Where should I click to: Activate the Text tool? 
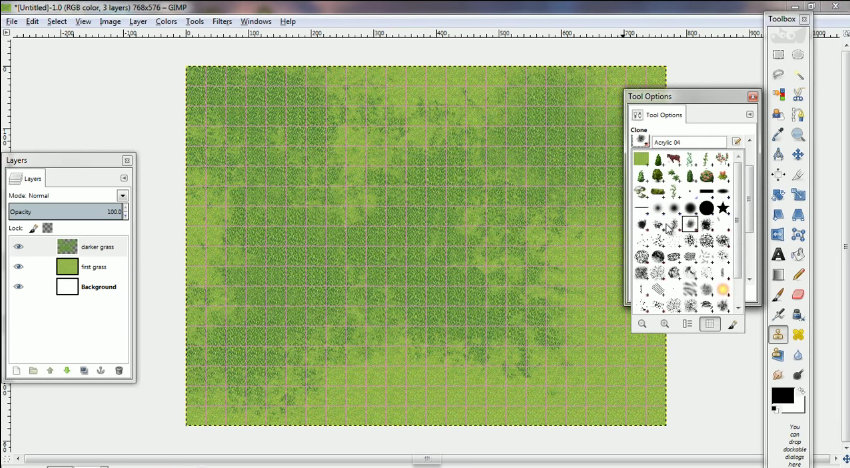pyautogui.click(x=778, y=254)
